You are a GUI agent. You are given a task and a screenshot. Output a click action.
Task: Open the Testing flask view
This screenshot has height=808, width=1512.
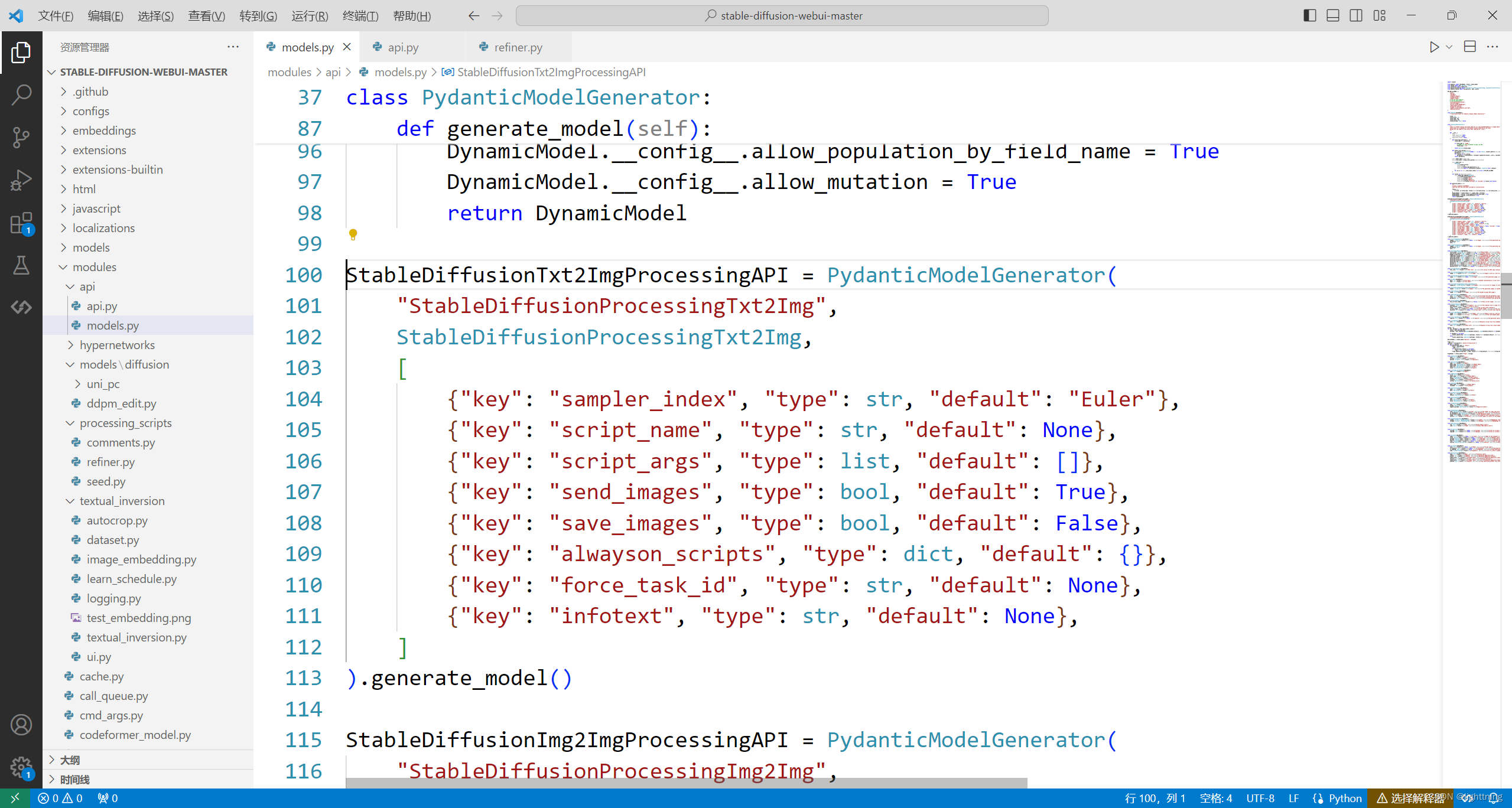click(21, 266)
